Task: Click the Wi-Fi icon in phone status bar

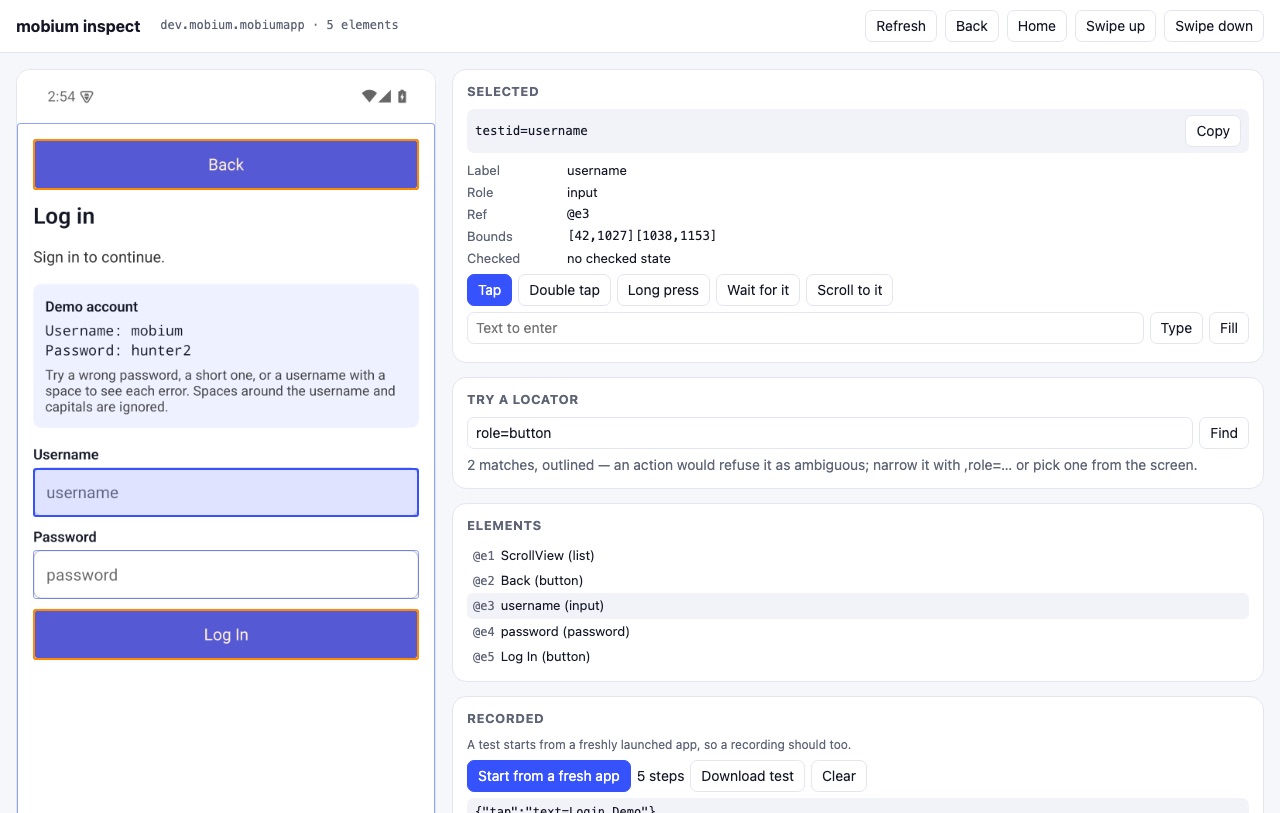Action: [x=369, y=97]
